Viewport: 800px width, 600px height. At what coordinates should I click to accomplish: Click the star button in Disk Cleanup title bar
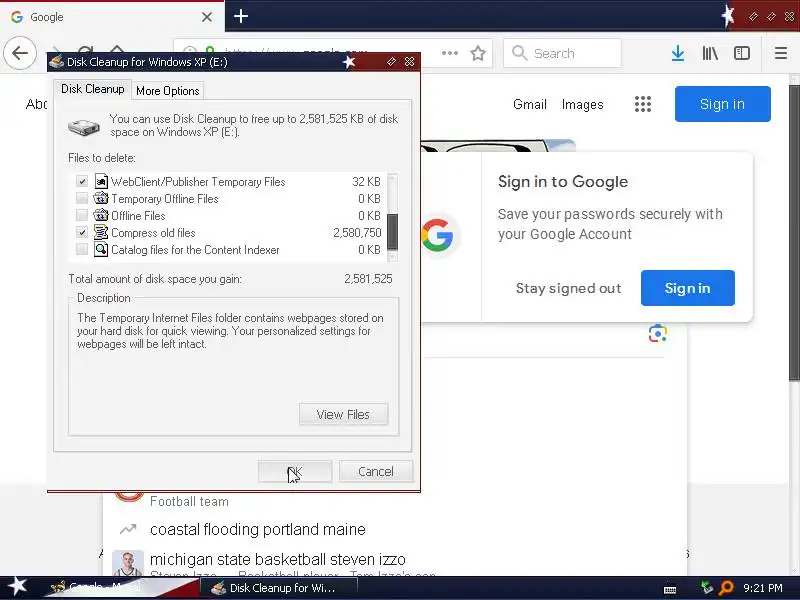click(x=349, y=62)
